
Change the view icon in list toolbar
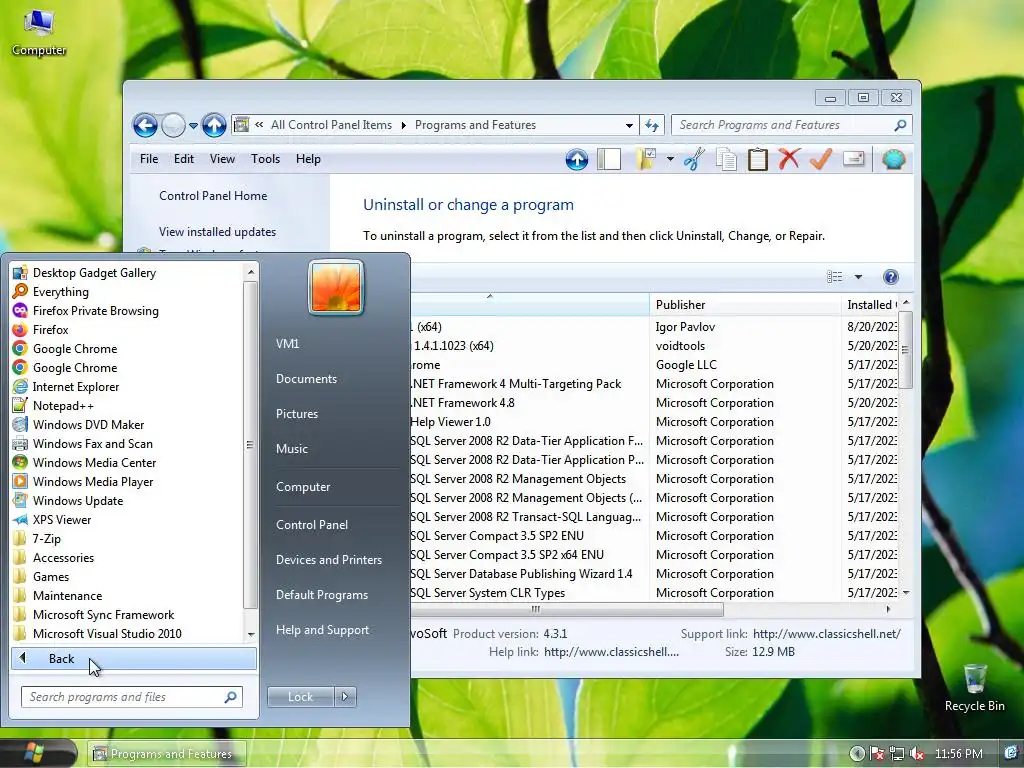coord(835,277)
